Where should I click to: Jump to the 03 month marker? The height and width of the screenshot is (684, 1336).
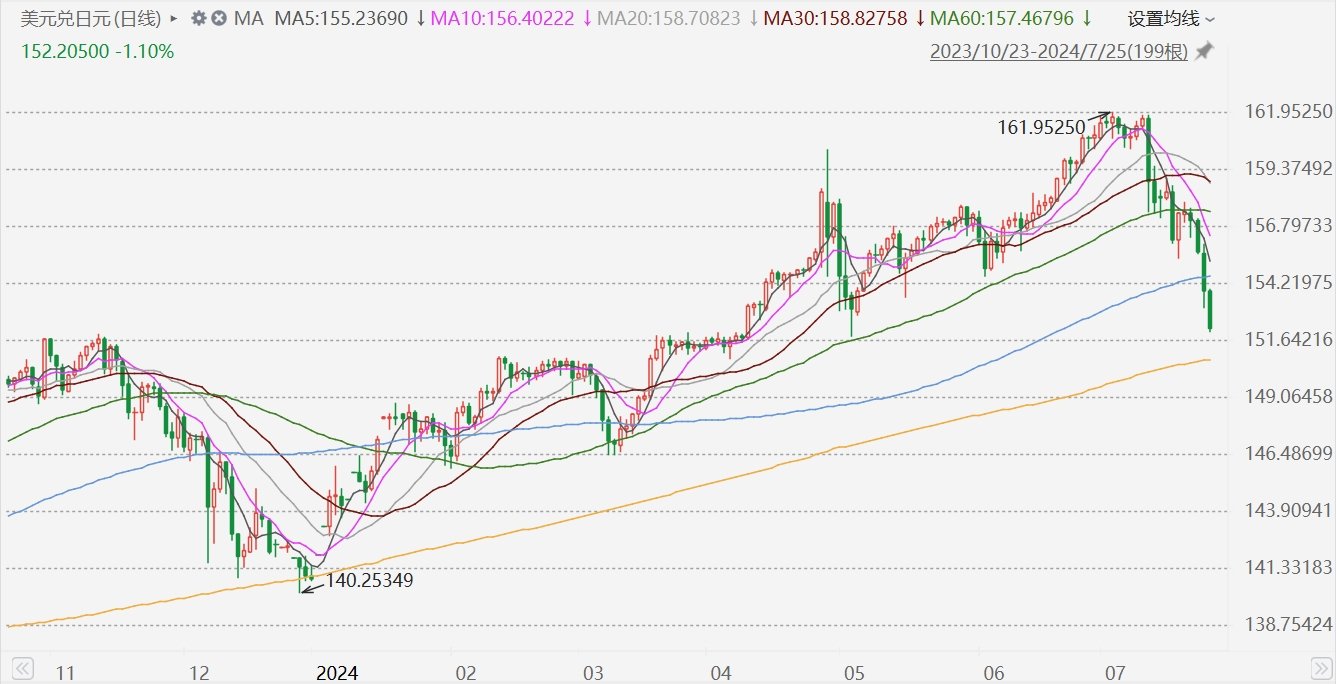point(592,671)
